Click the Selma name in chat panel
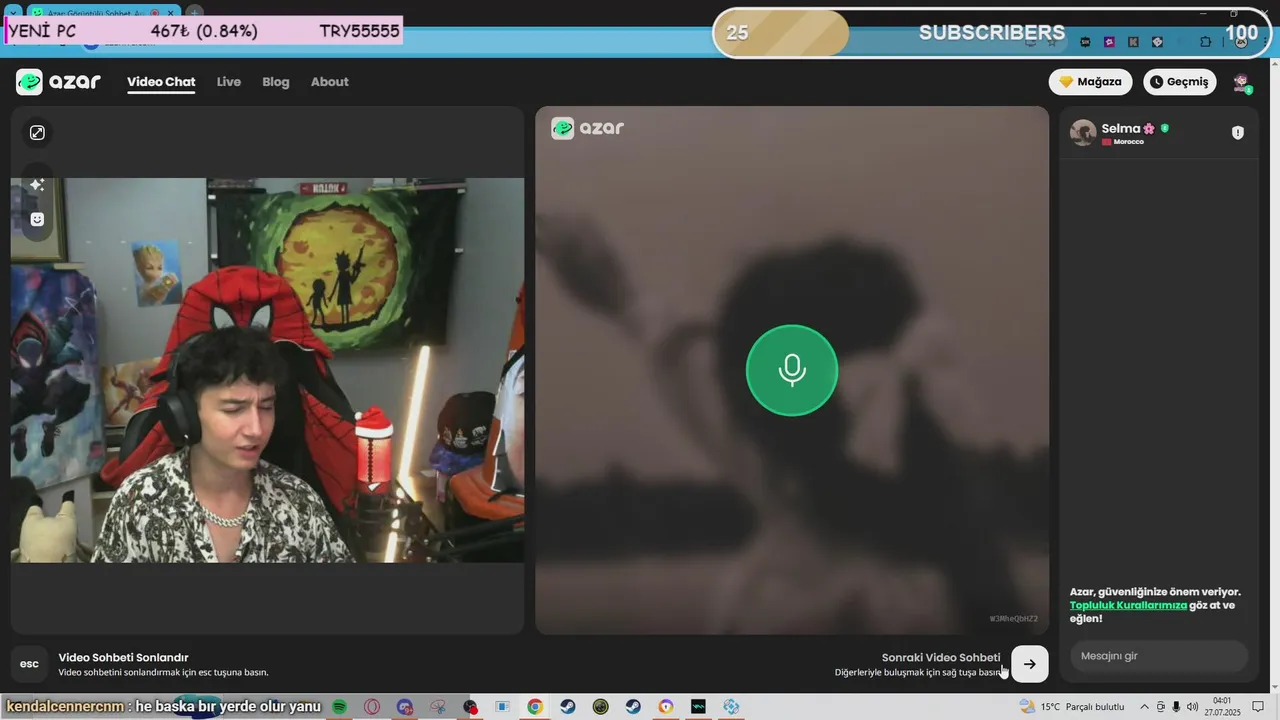Viewport: 1280px width, 720px height. 1121,128
